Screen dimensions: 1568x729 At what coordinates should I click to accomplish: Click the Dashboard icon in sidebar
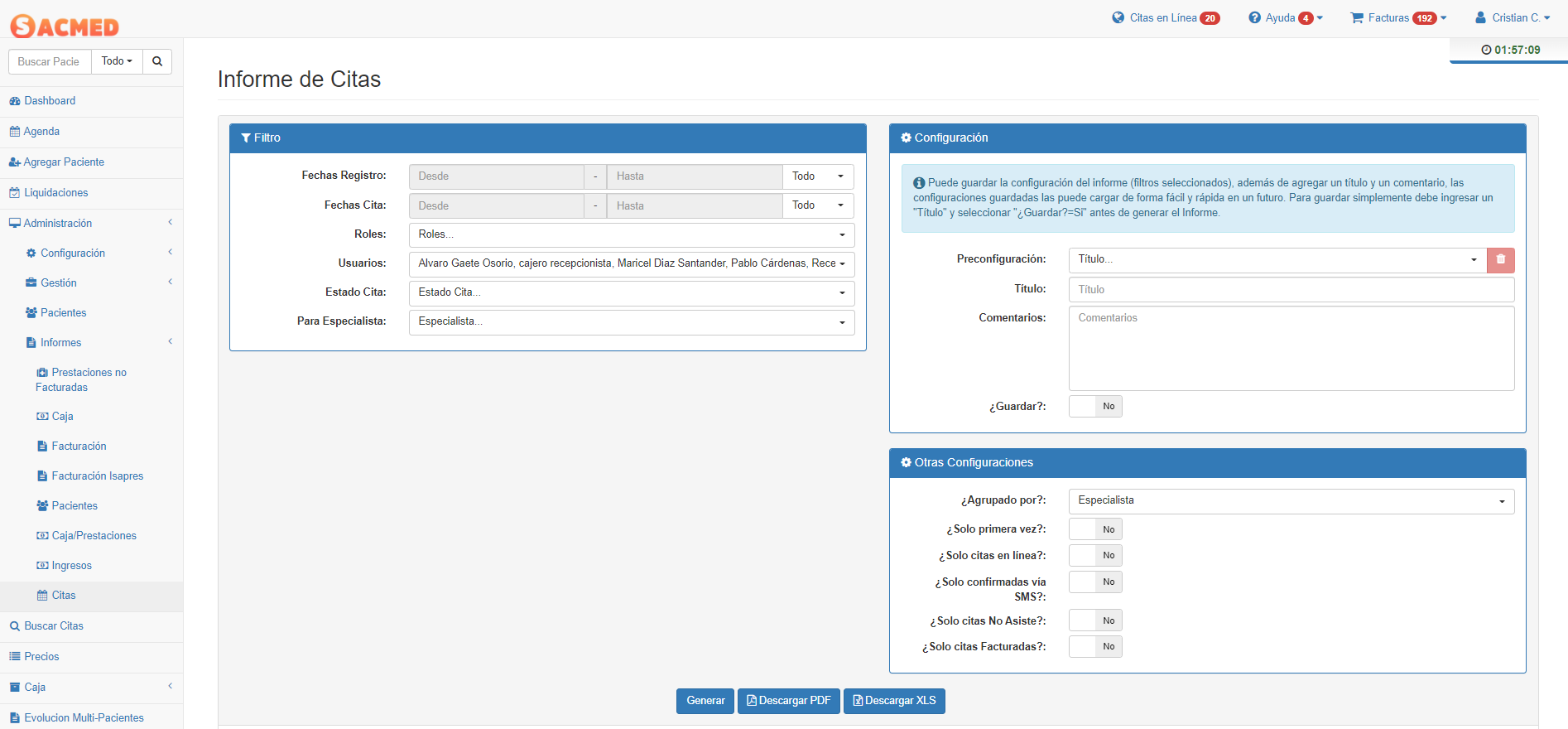(x=14, y=101)
